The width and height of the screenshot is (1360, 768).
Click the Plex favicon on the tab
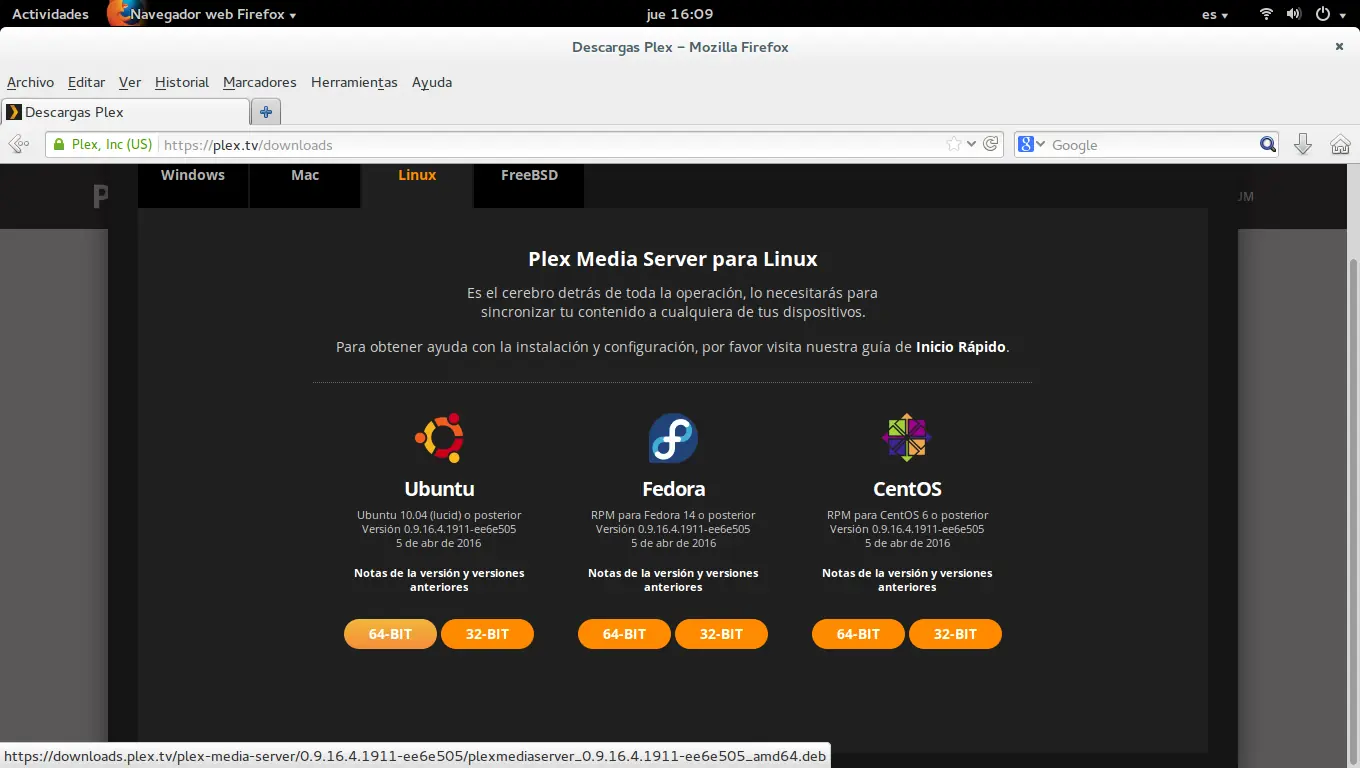pyautogui.click(x=14, y=112)
